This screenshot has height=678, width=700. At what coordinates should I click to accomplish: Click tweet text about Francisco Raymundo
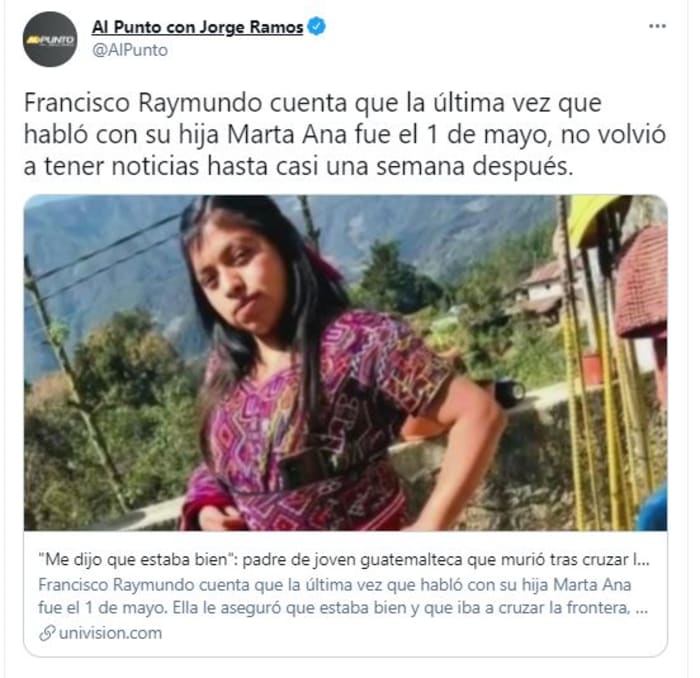point(345,134)
